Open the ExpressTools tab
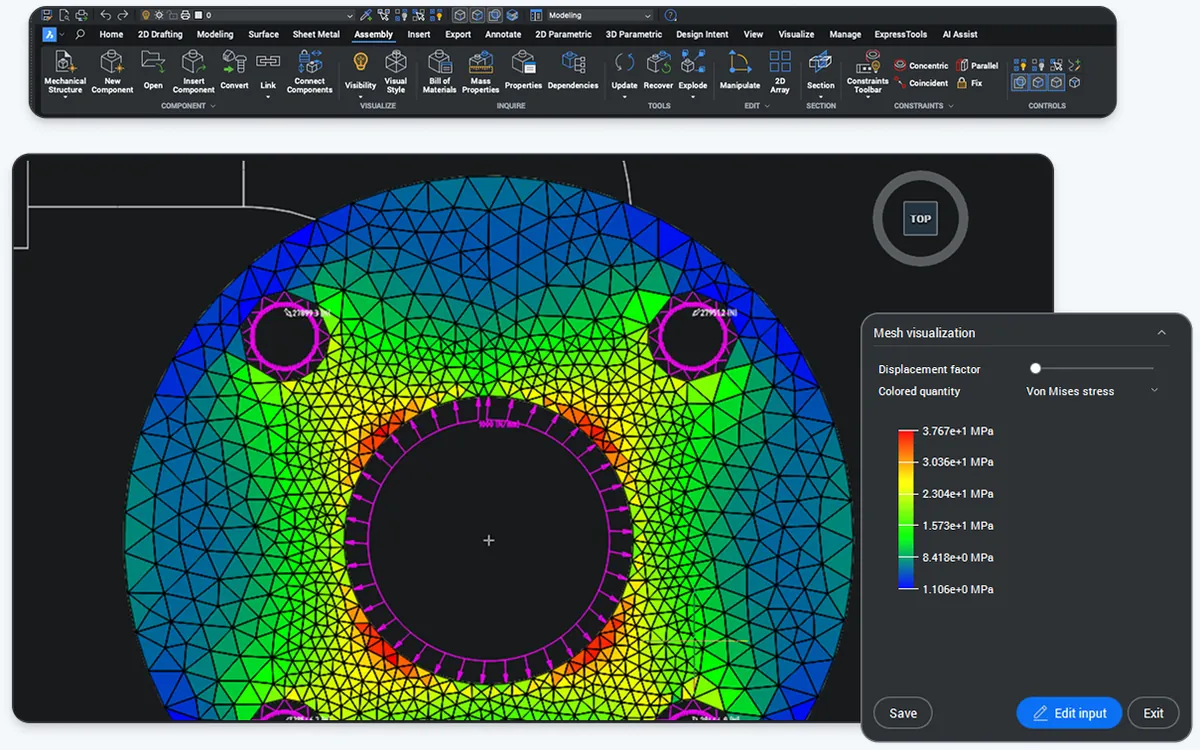The width and height of the screenshot is (1200, 750). pyautogui.click(x=901, y=34)
